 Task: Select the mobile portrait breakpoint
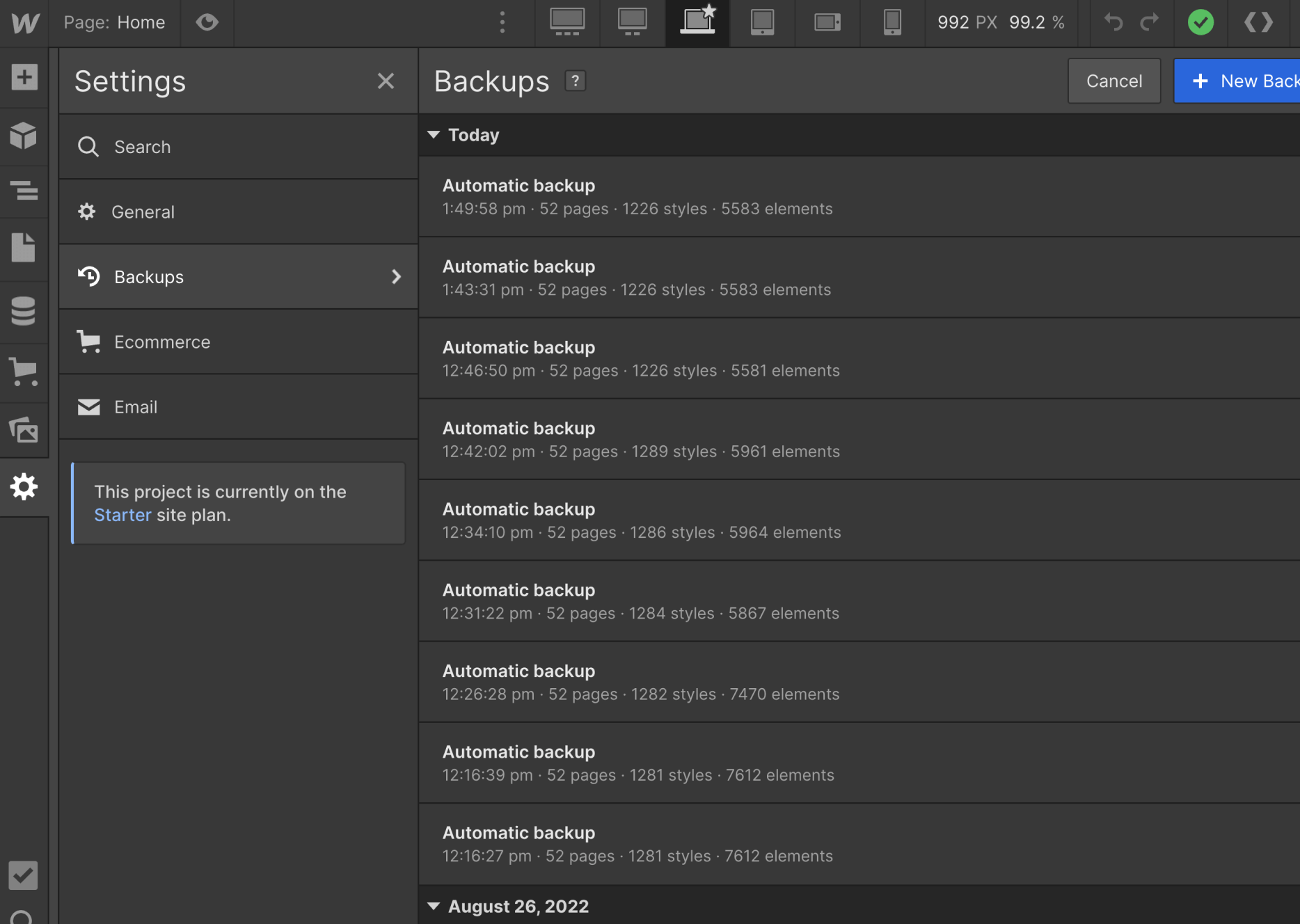pyautogui.click(x=891, y=22)
